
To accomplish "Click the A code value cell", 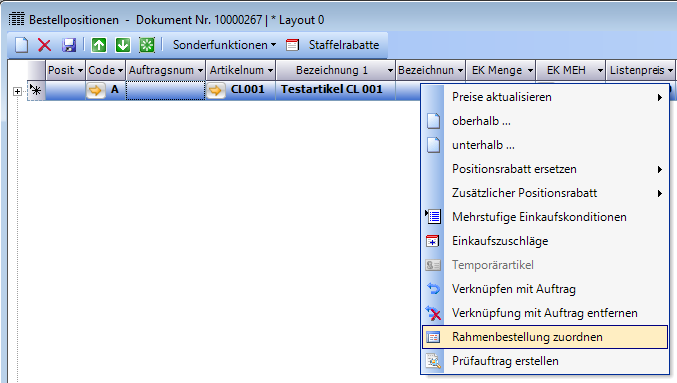I will pos(115,90).
